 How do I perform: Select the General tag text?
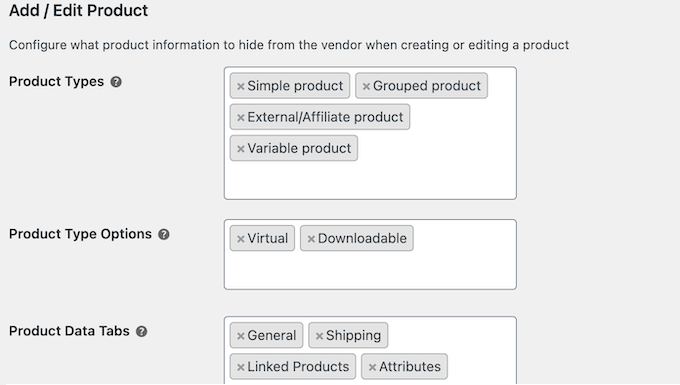(x=271, y=336)
